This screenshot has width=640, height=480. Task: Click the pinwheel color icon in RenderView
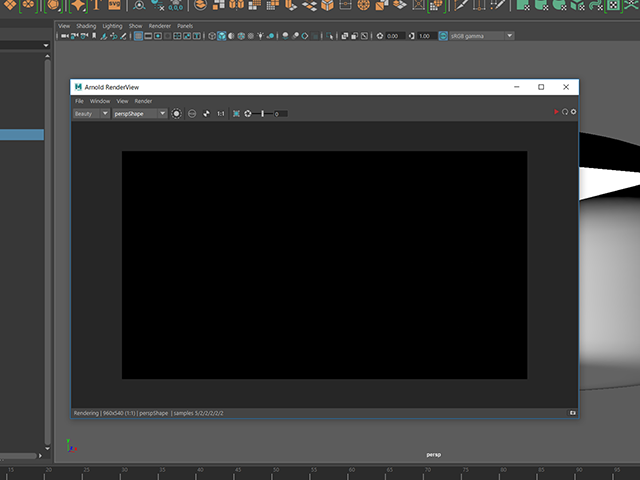[x=207, y=113]
